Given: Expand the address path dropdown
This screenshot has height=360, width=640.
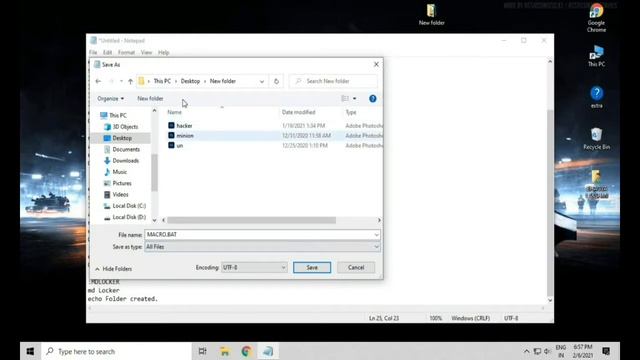Looking at the screenshot, I should [x=262, y=81].
